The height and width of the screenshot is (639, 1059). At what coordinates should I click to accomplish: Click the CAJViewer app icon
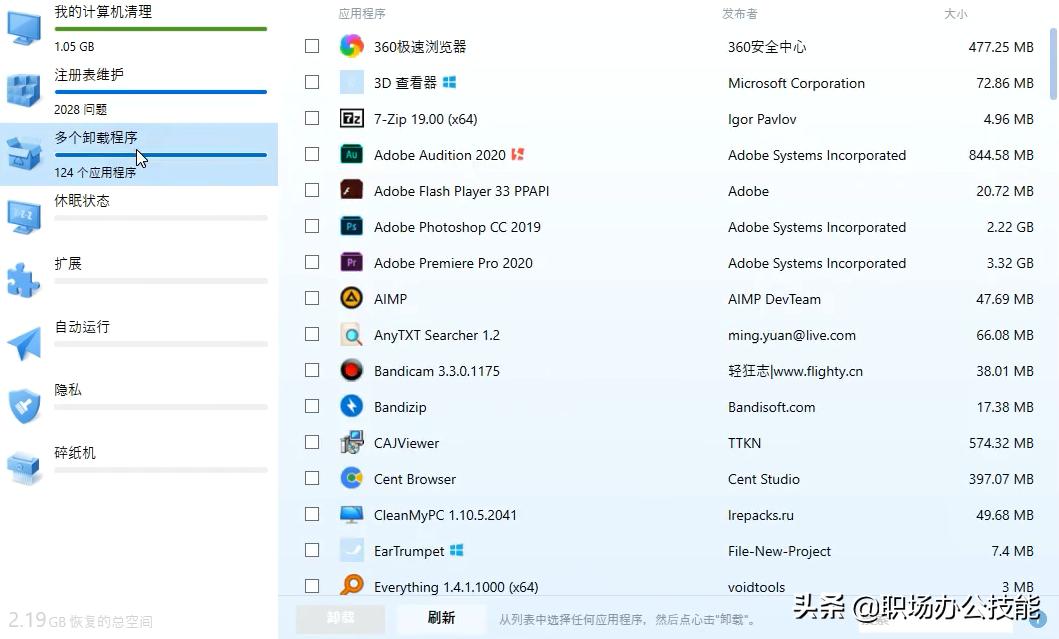[351, 442]
